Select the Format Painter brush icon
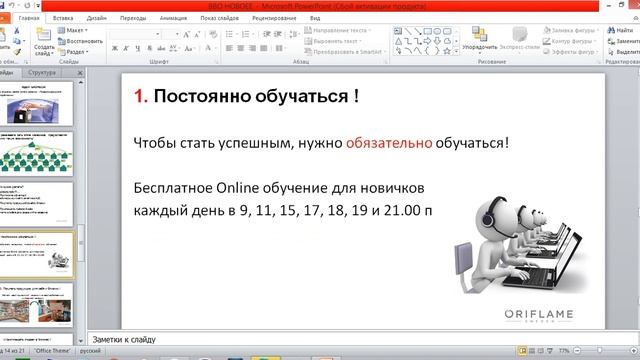 17,51
